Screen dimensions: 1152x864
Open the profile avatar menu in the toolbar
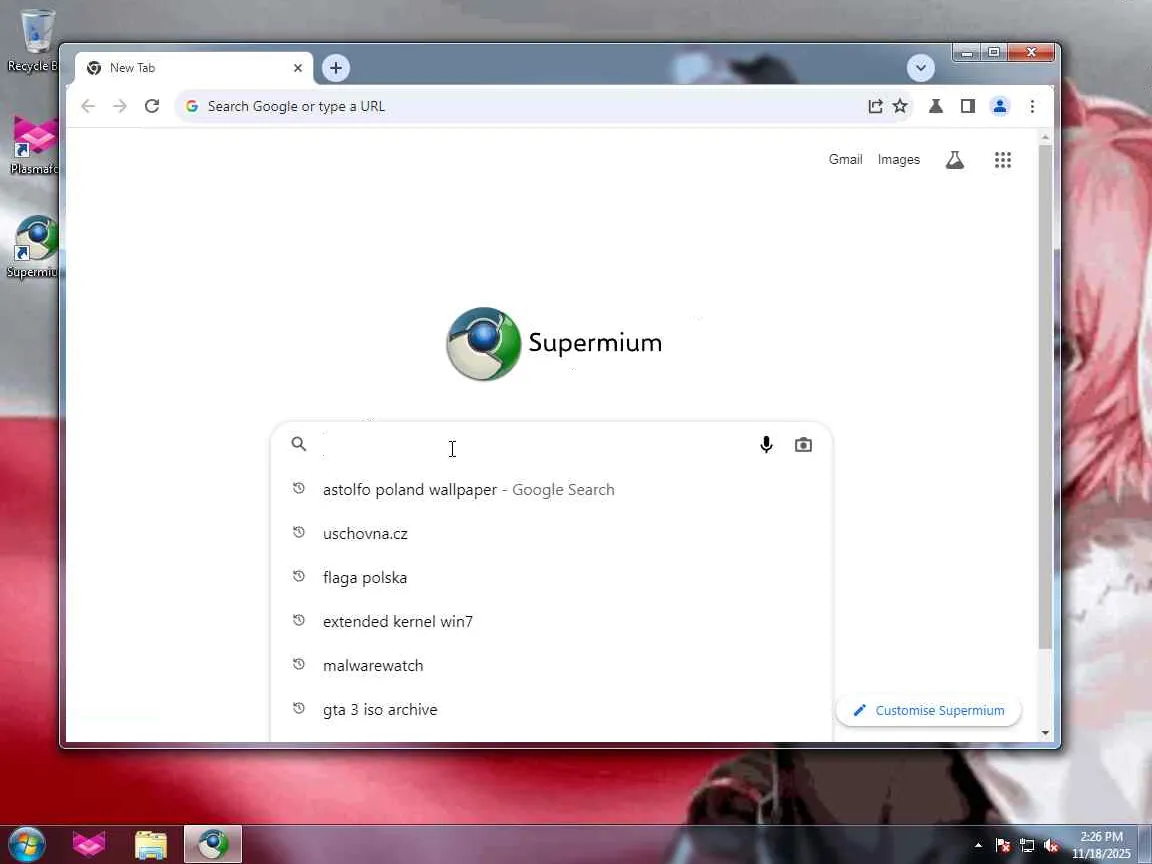pyautogui.click(x=1000, y=107)
